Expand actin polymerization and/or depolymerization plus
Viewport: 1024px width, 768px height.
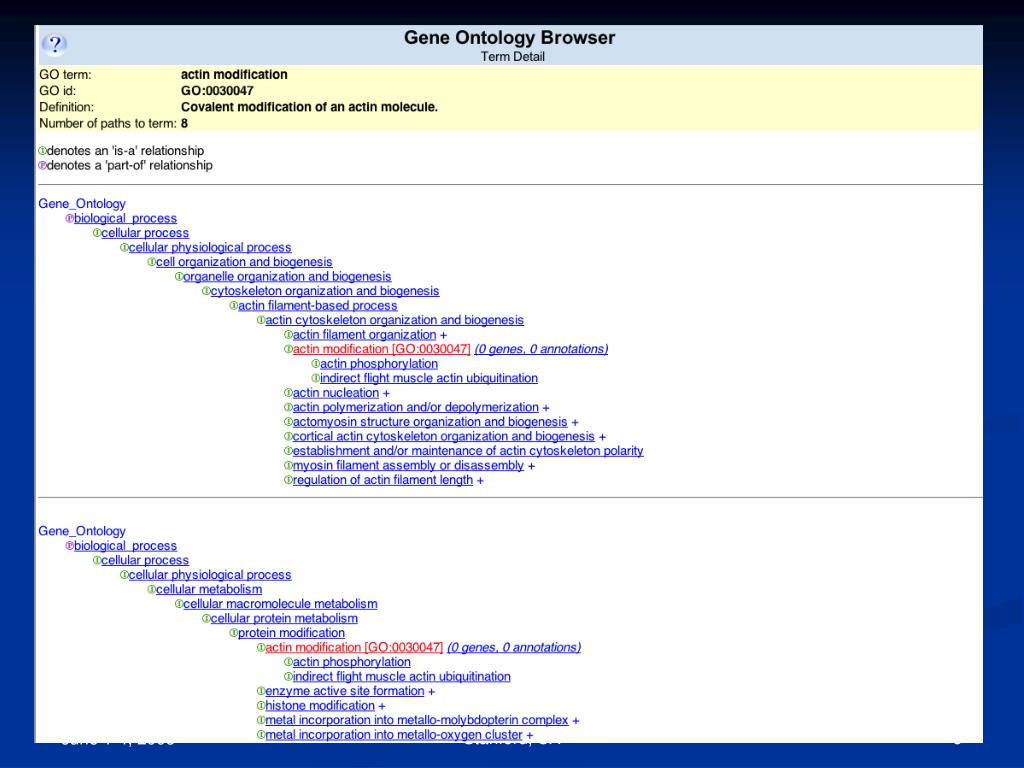[x=546, y=408]
